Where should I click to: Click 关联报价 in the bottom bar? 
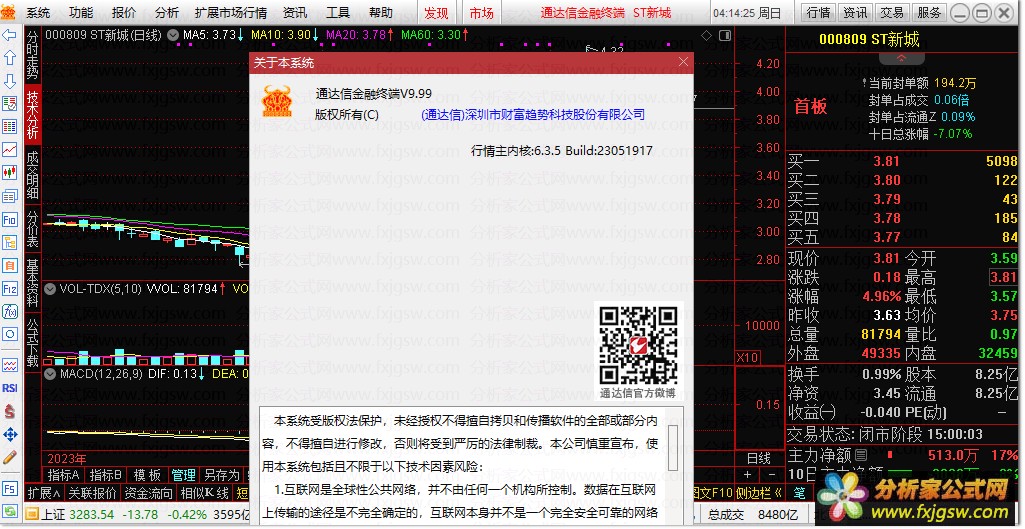pos(93,493)
